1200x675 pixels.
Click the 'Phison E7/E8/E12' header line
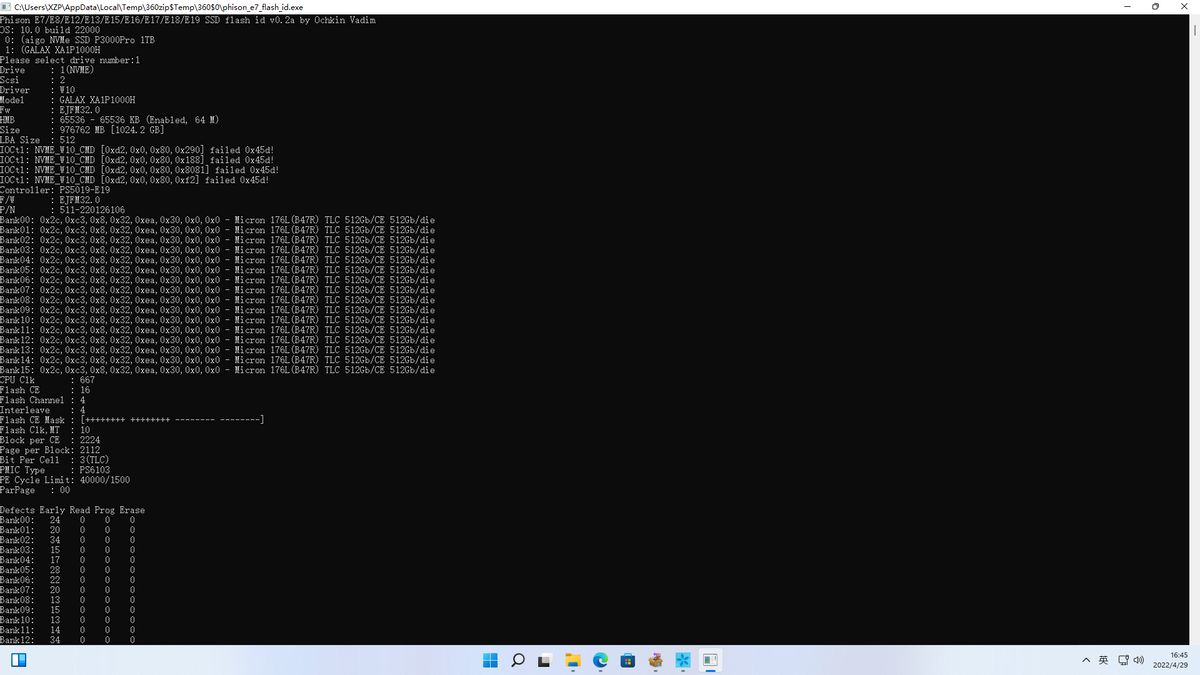coord(188,20)
